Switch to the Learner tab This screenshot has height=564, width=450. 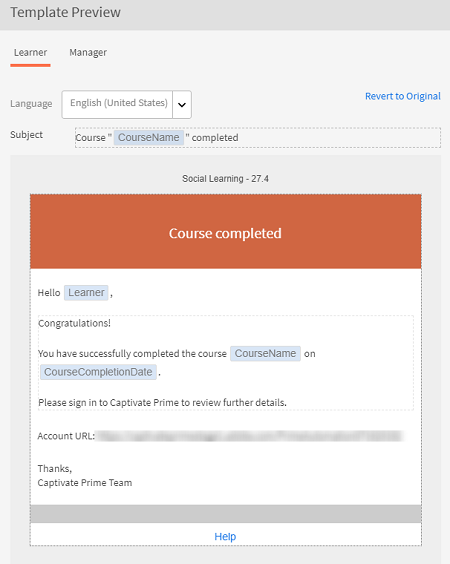pyautogui.click(x=30, y=53)
